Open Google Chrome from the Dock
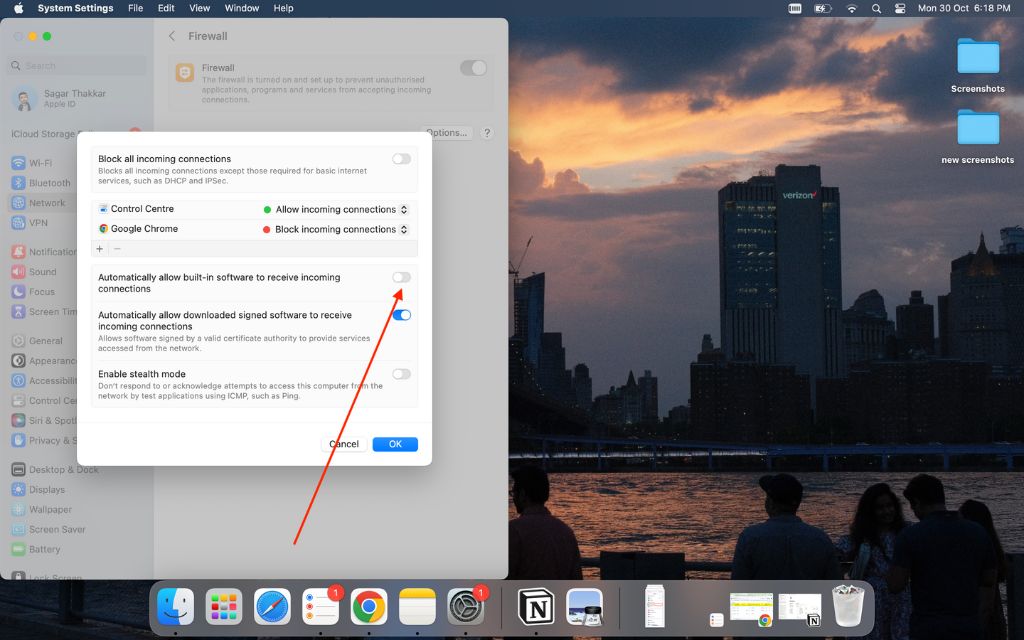 click(x=369, y=606)
